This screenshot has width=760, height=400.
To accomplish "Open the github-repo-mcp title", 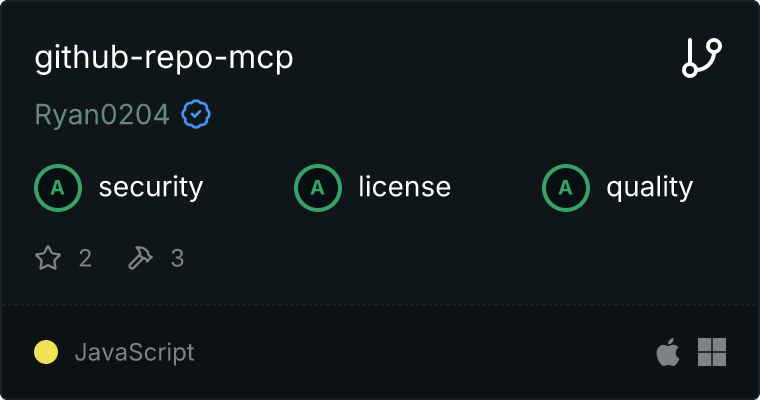I will [x=164, y=58].
